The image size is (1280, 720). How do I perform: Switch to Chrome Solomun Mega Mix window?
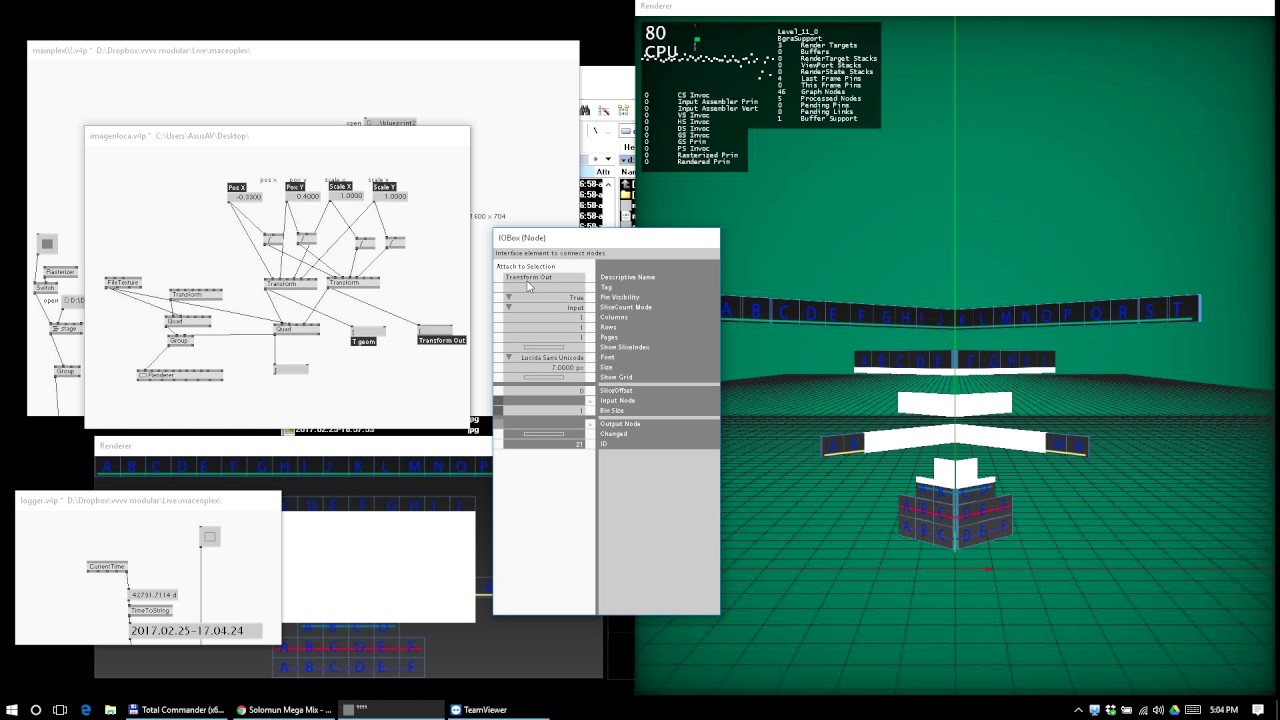tap(283, 710)
